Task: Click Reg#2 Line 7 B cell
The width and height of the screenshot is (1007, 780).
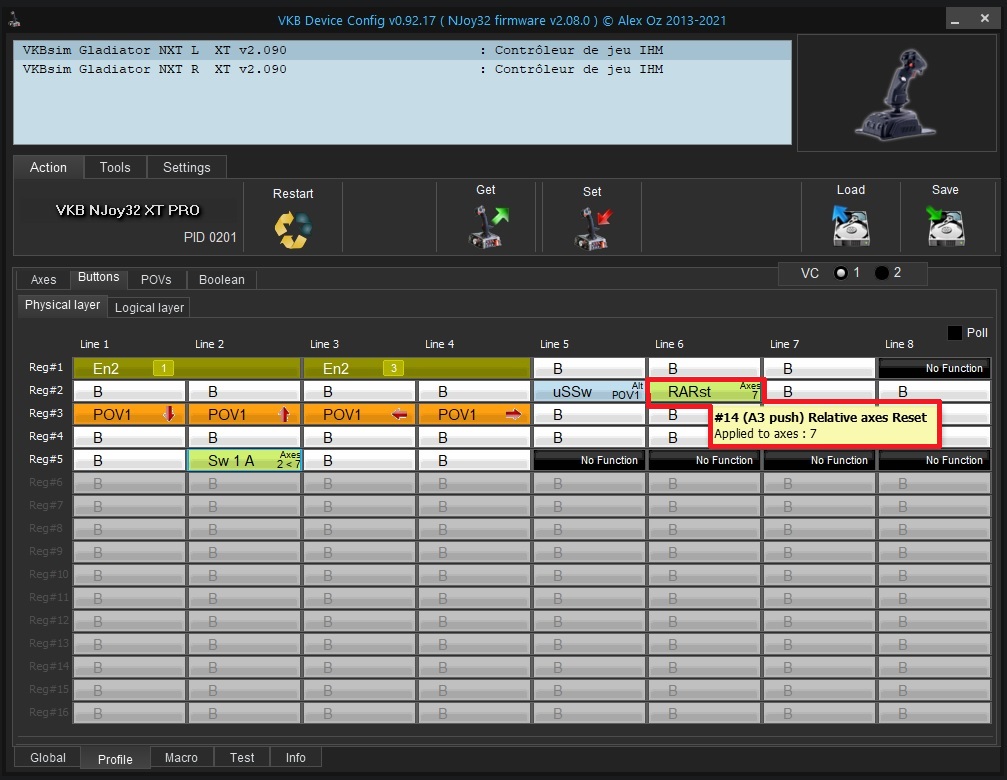Action: point(819,391)
